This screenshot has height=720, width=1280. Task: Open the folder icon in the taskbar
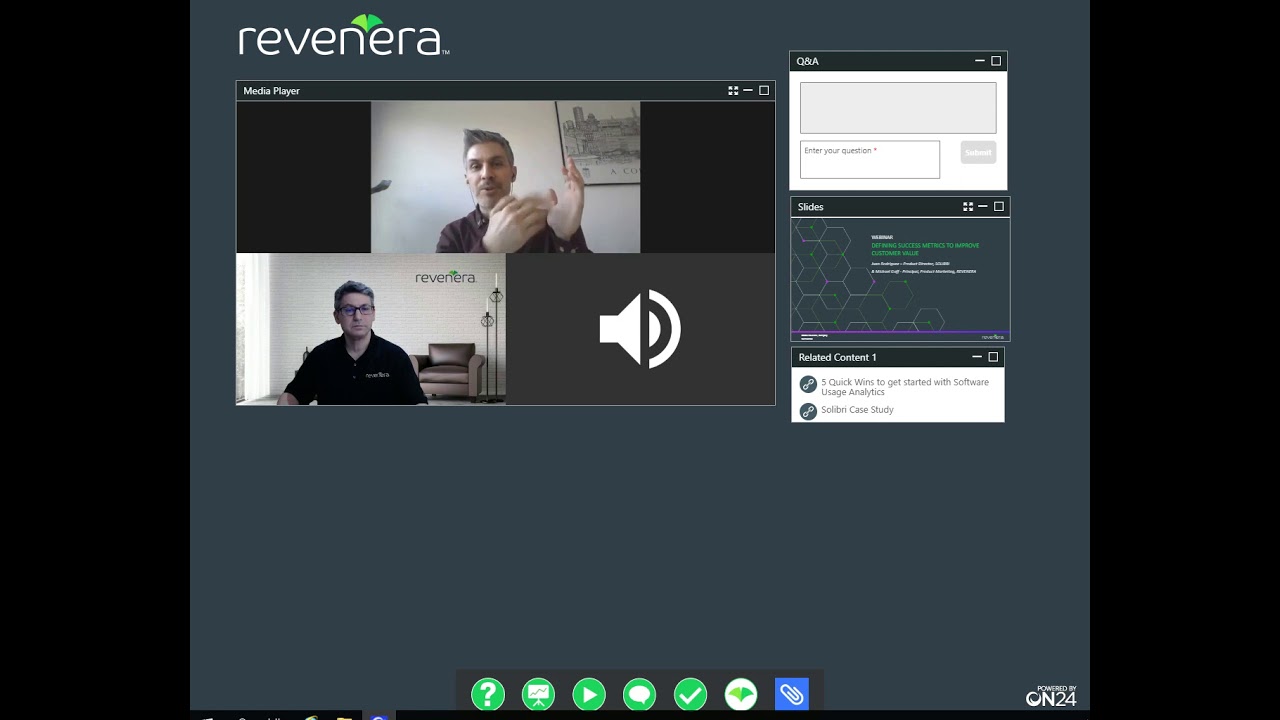344,716
